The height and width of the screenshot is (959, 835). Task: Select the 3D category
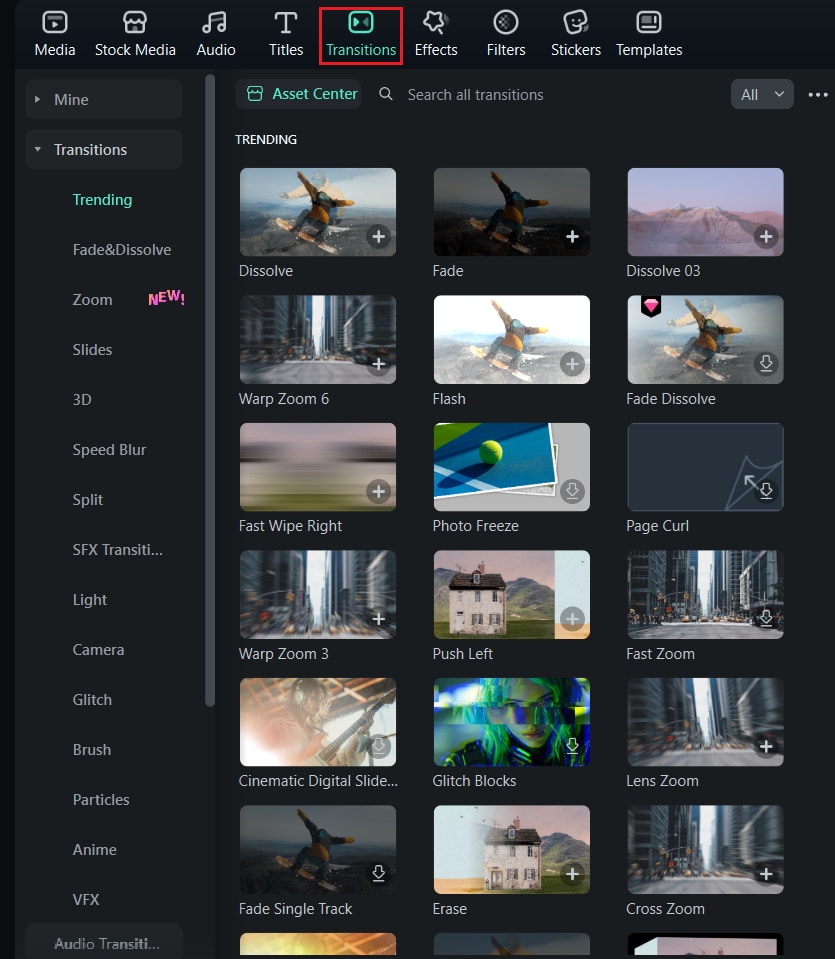click(x=82, y=400)
